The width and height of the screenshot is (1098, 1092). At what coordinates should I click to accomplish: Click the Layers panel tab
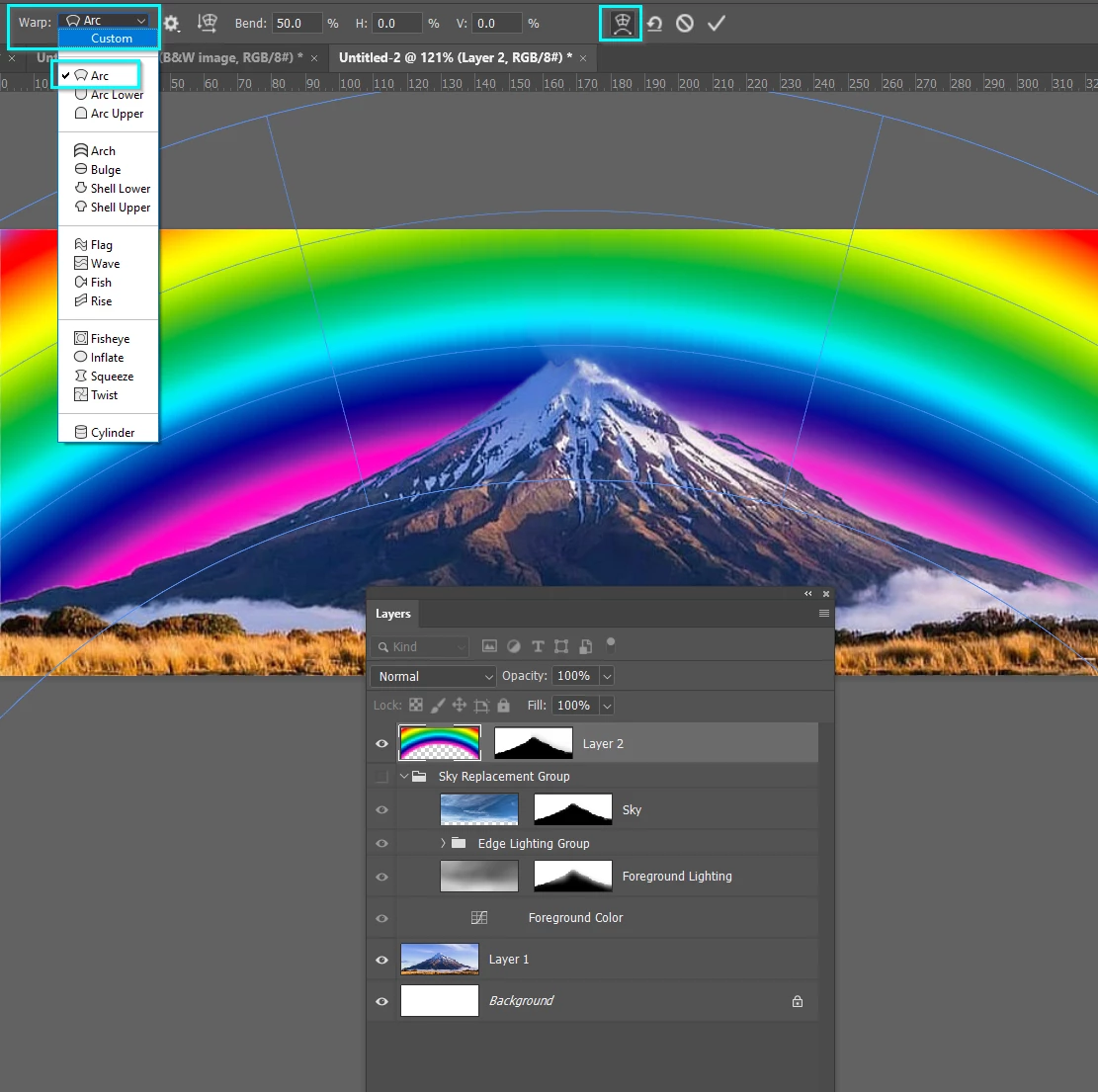392,614
